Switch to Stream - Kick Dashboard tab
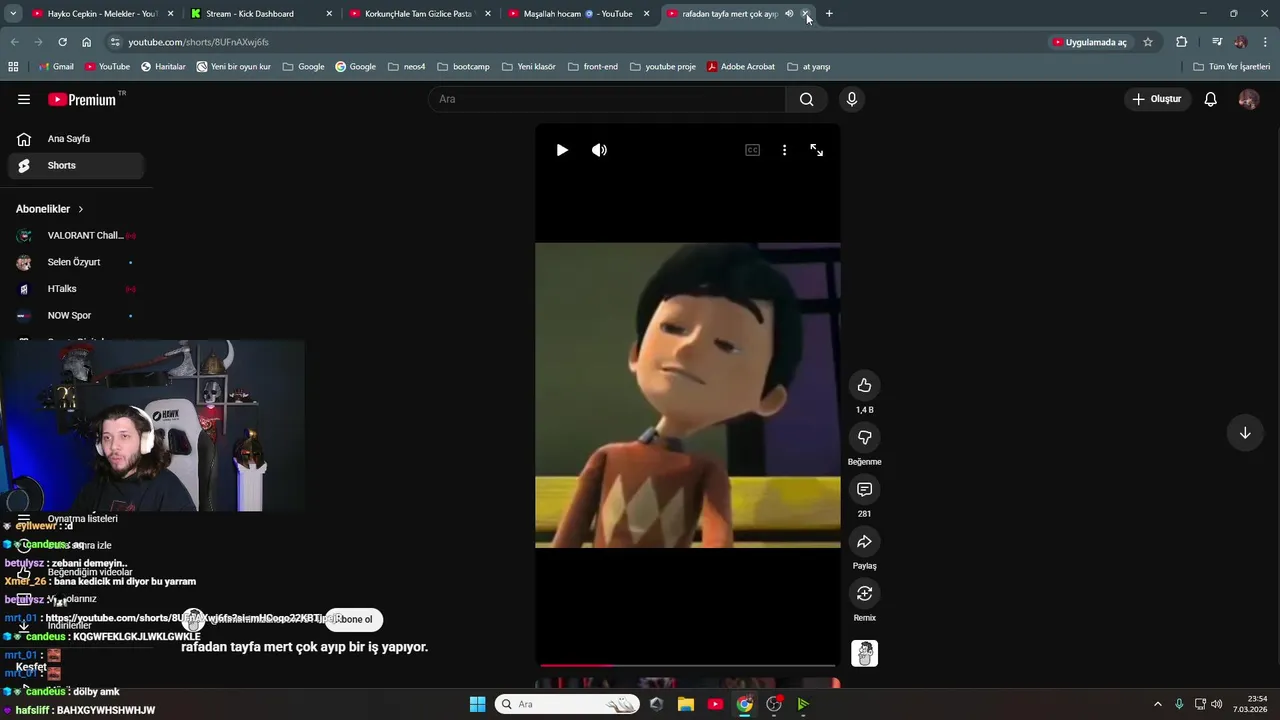 tap(260, 14)
